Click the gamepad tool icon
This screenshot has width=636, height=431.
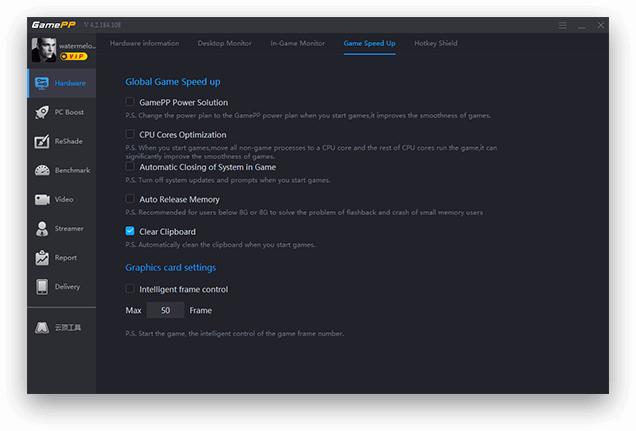42,327
